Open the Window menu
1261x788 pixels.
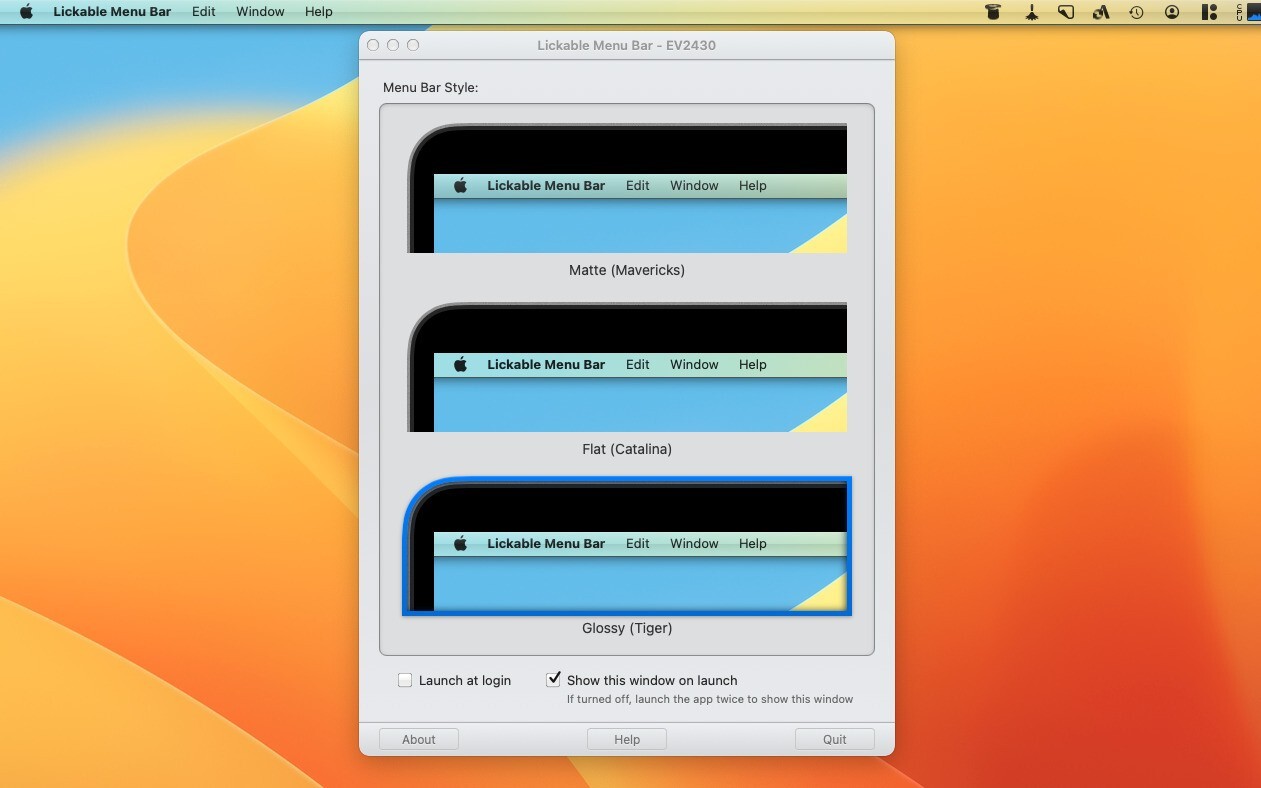coord(259,11)
